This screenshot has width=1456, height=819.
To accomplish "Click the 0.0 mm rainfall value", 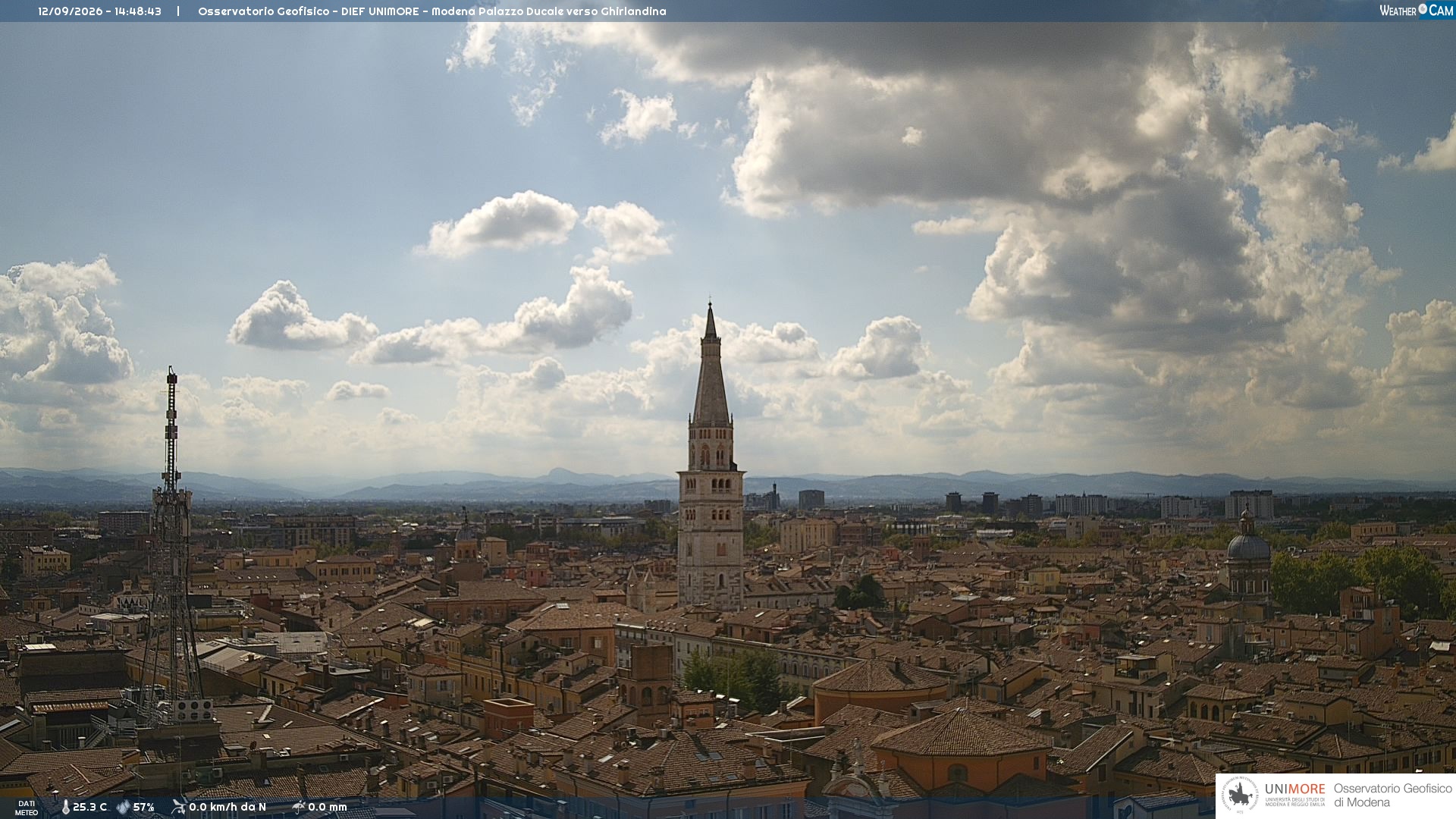I will (x=328, y=807).
